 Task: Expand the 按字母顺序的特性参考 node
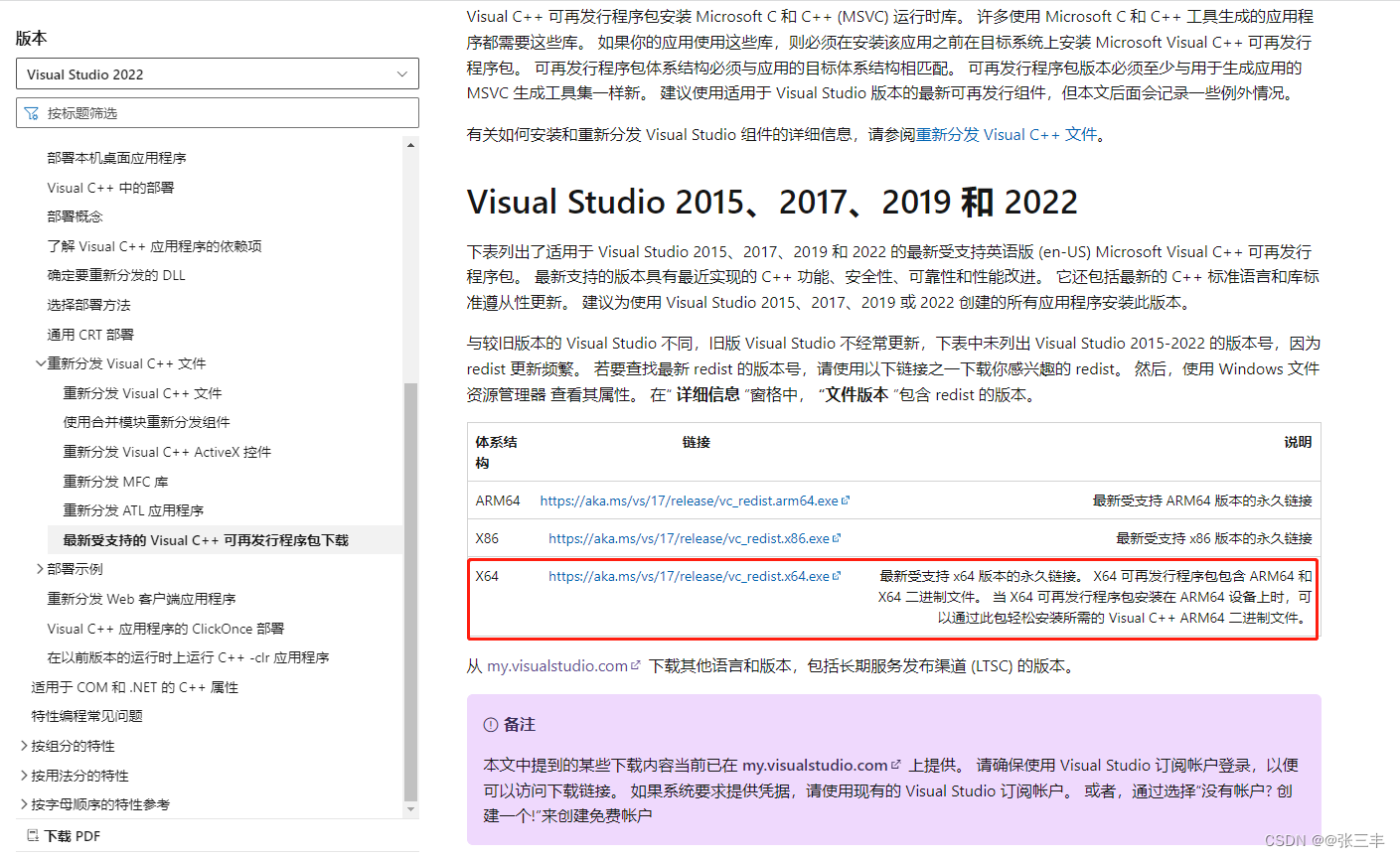coord(25,804)
